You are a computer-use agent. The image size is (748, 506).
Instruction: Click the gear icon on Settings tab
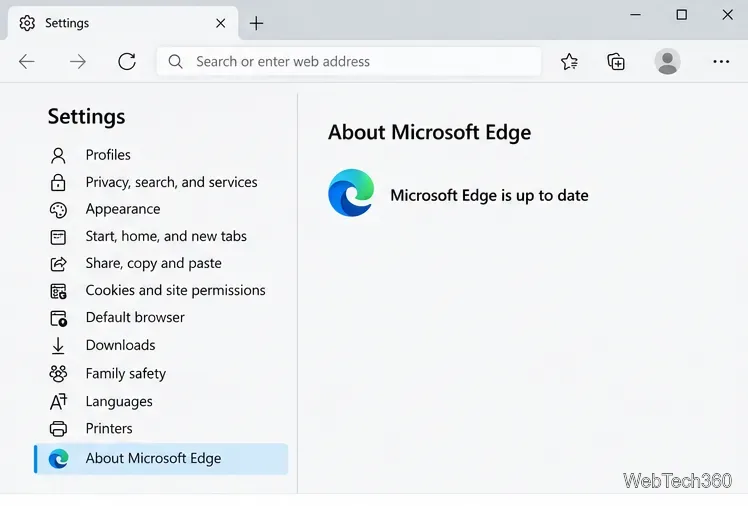click(27, 23)
